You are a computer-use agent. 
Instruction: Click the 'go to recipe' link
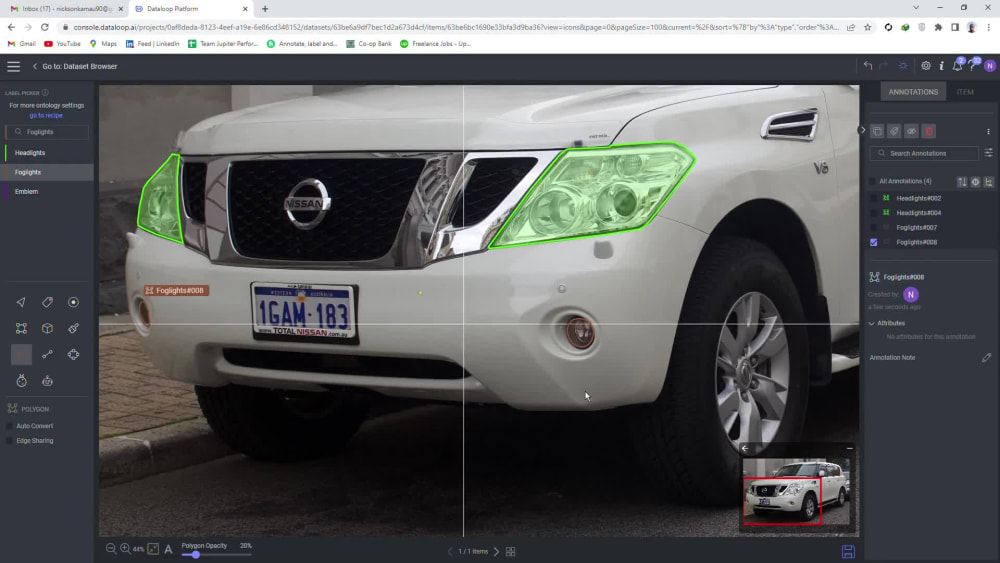tap(46, 115)
